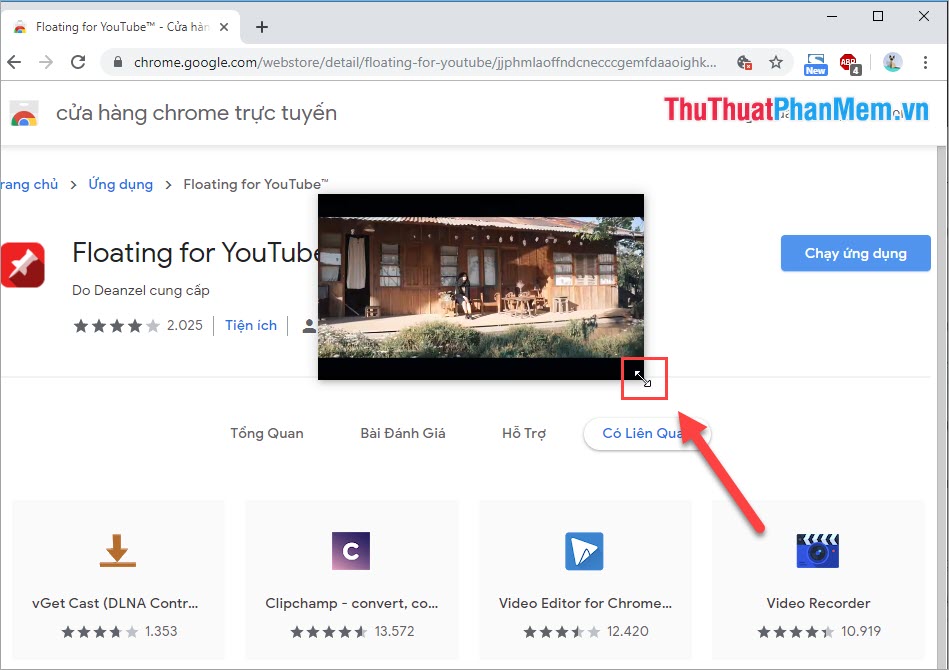Open the blocked cookies indicator icon
Viewport: 949px width, 670px height.
(745, 62)
